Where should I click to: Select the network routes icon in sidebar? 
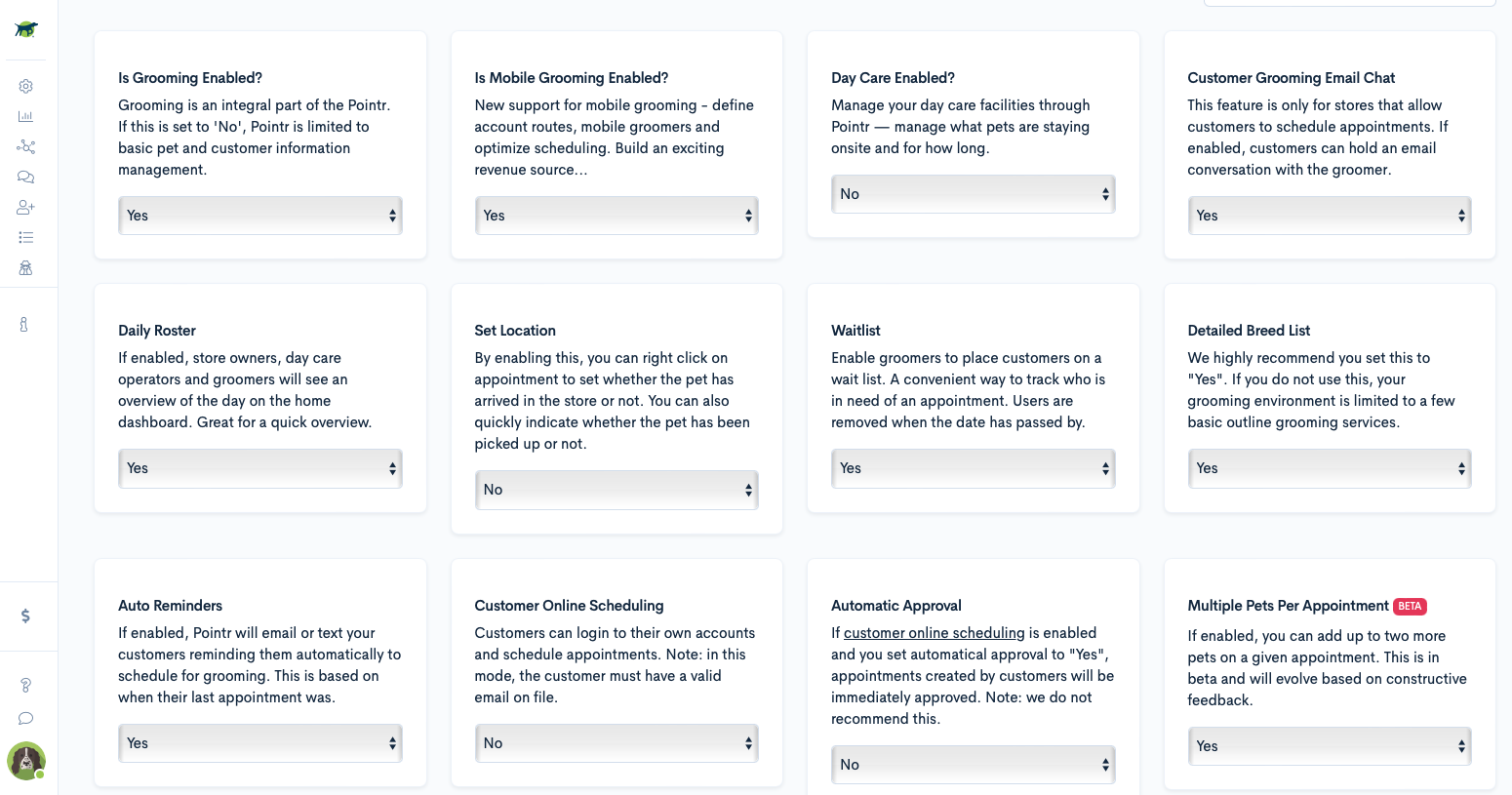pos(25,146)
